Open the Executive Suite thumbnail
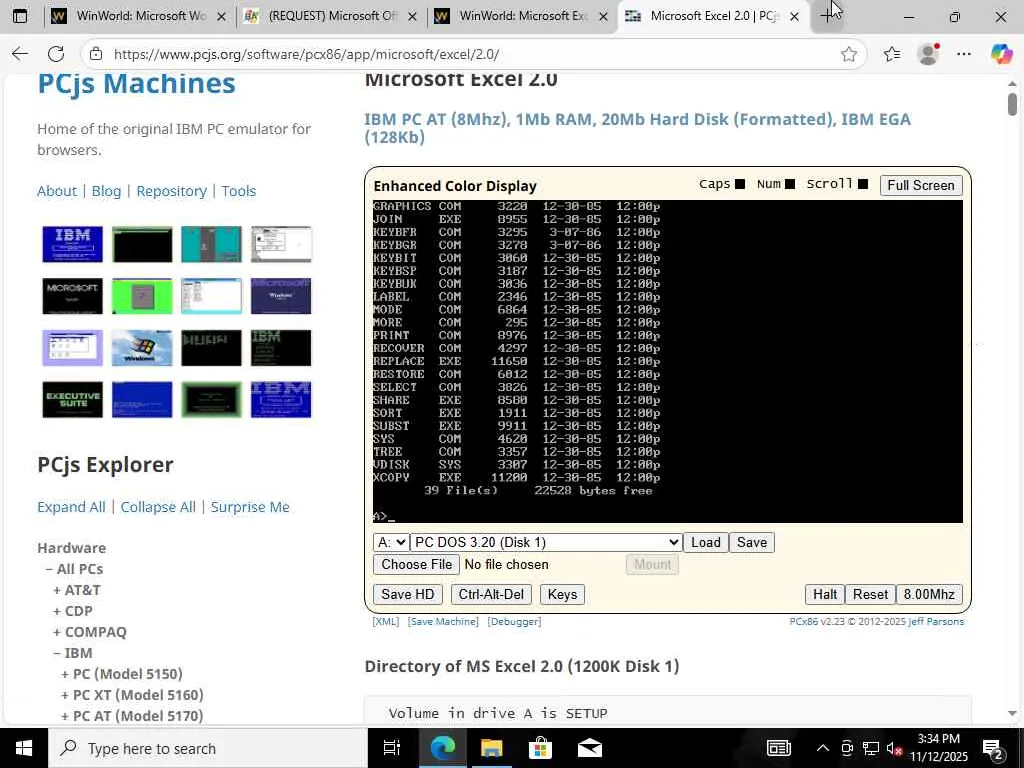Image resolution: width=1024 pixels, height=768 pixels. click(72, 399)
